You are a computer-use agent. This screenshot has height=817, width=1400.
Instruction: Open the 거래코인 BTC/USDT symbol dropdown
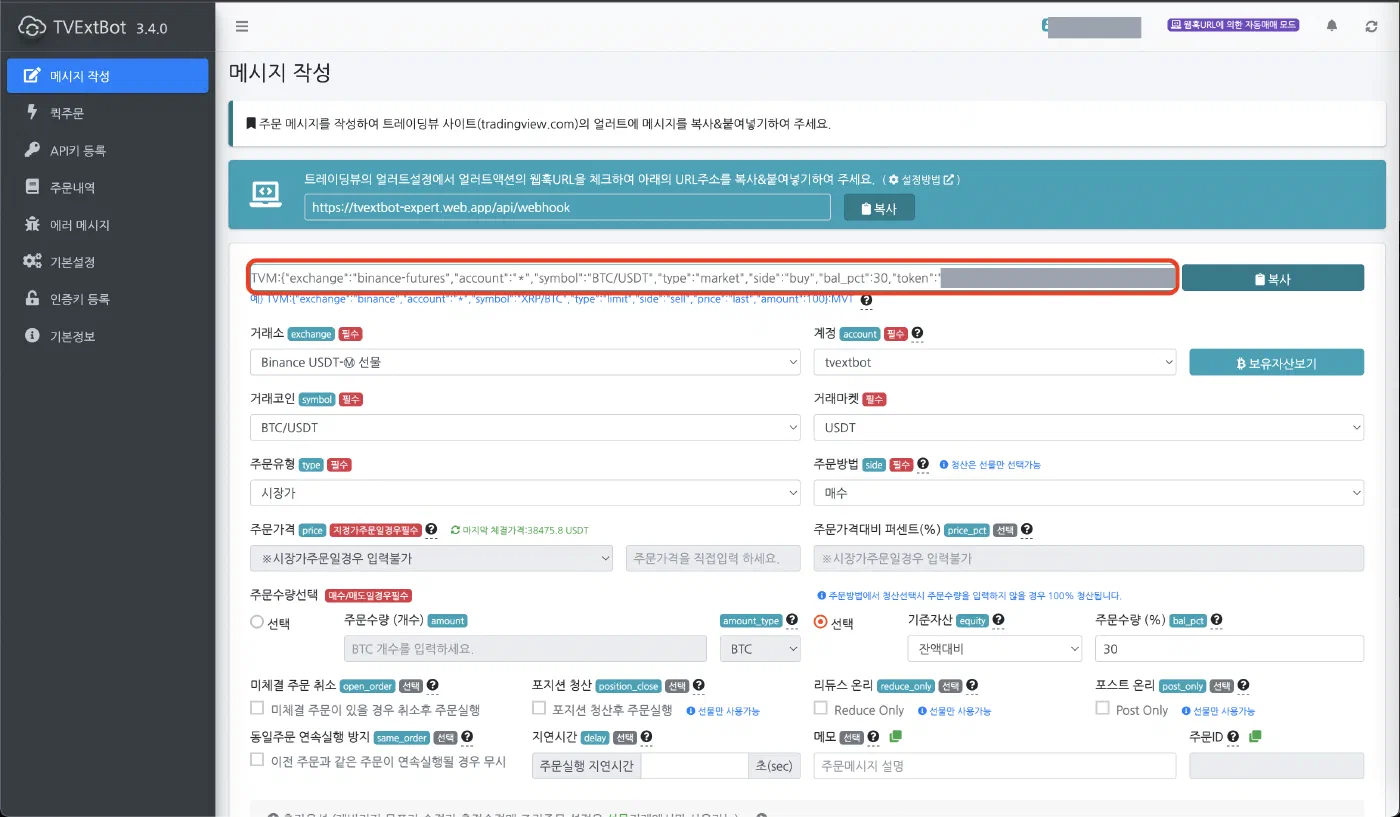[525, 428]
